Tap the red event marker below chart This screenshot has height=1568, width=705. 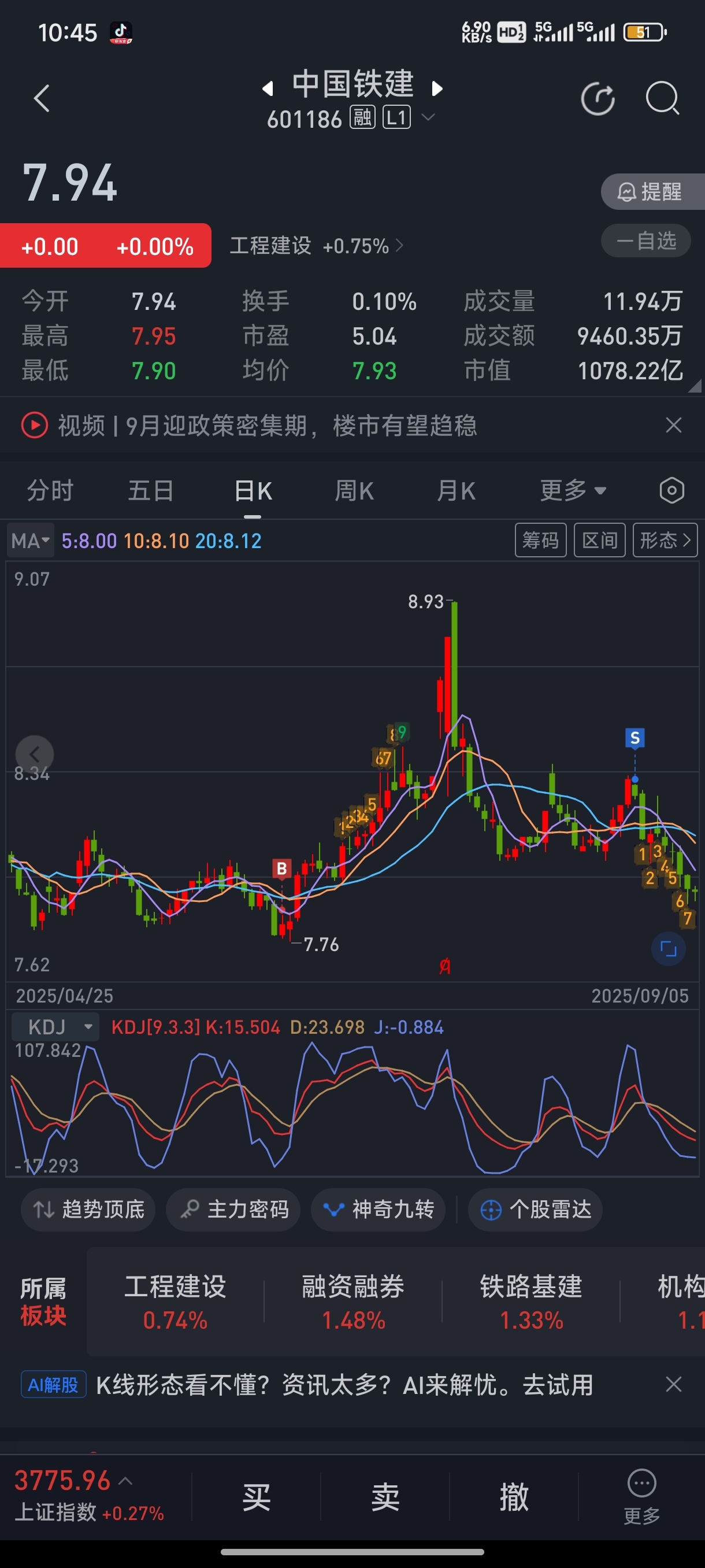click(444, 966)
